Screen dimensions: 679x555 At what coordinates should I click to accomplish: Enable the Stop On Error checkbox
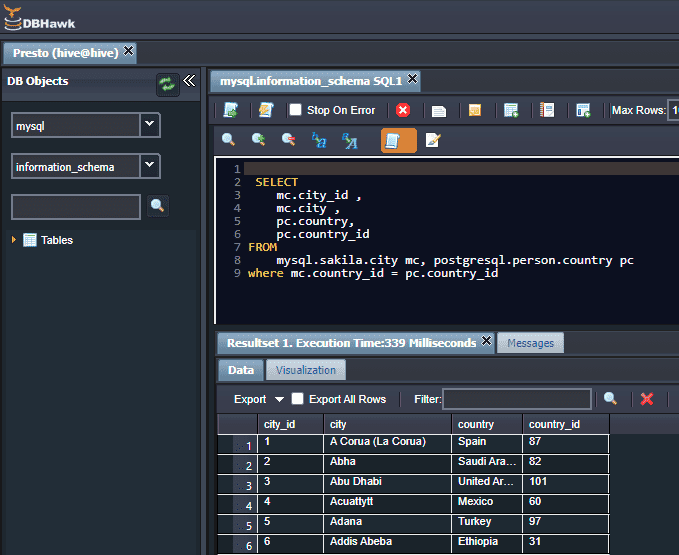point(295,110)
